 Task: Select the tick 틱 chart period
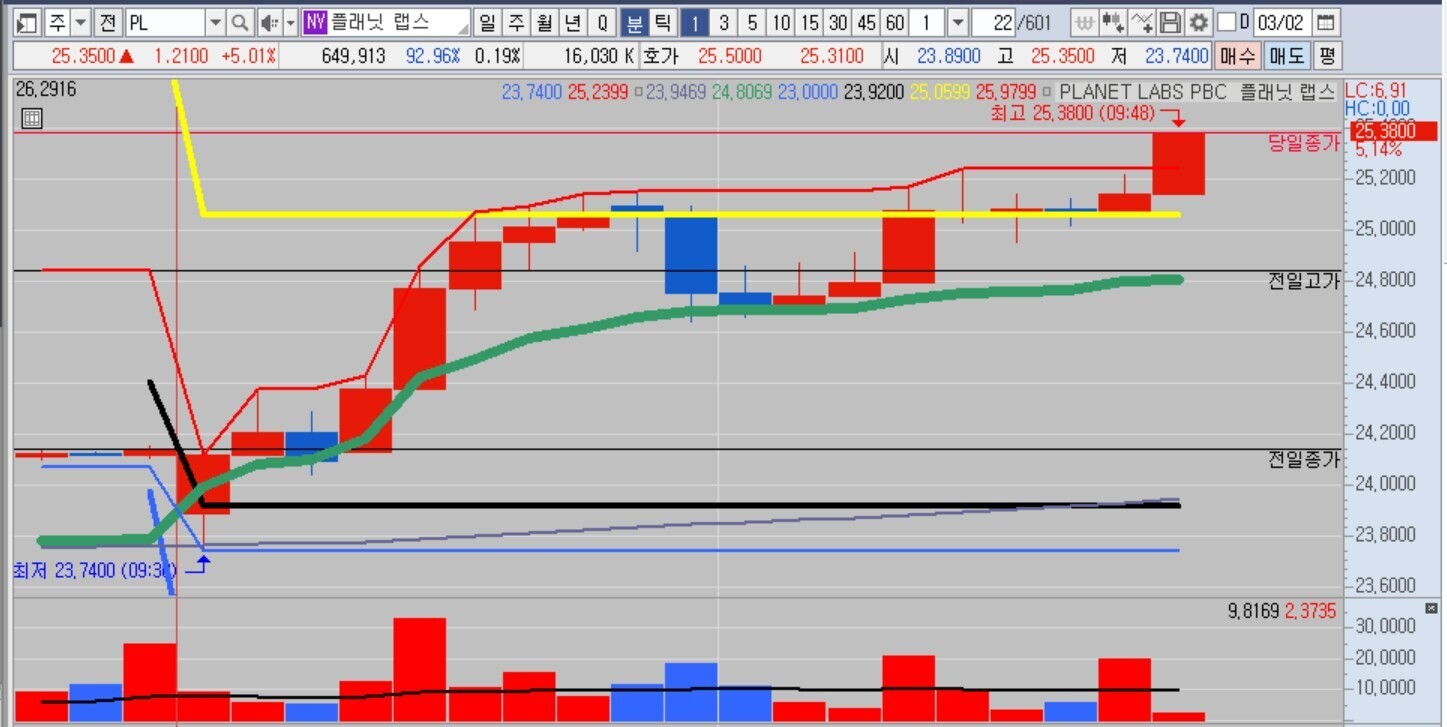(x=663, y=22)
